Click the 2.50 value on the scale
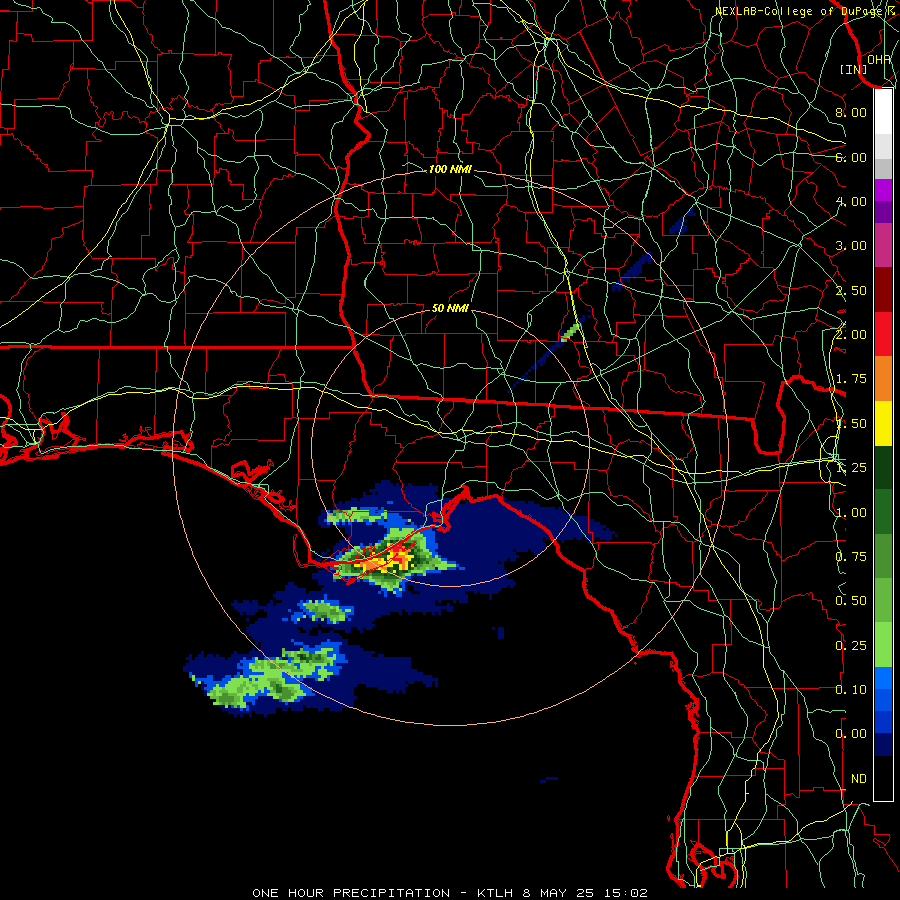 tap(851, 290)
